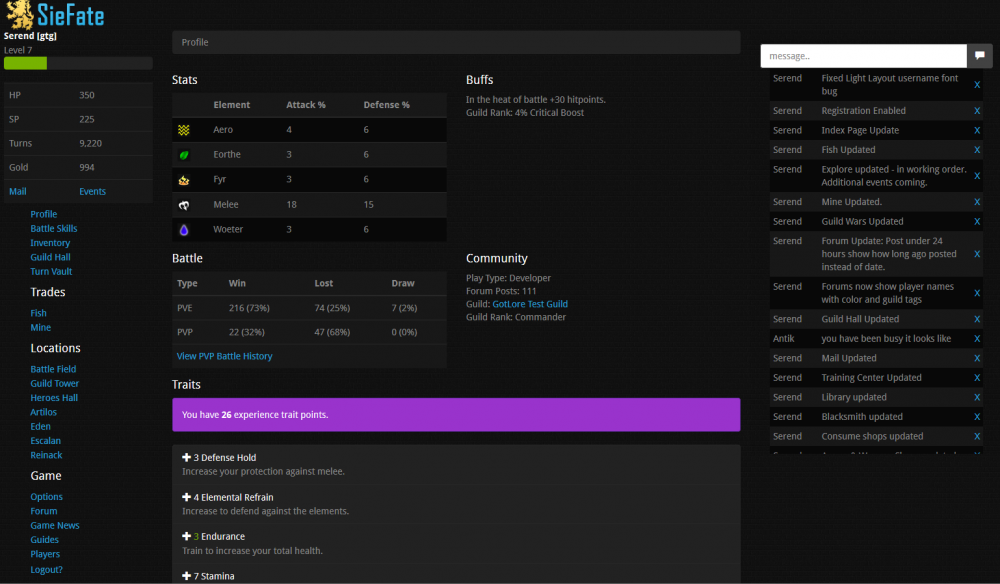Add a point to Defense Hold trait

(187, 458)
